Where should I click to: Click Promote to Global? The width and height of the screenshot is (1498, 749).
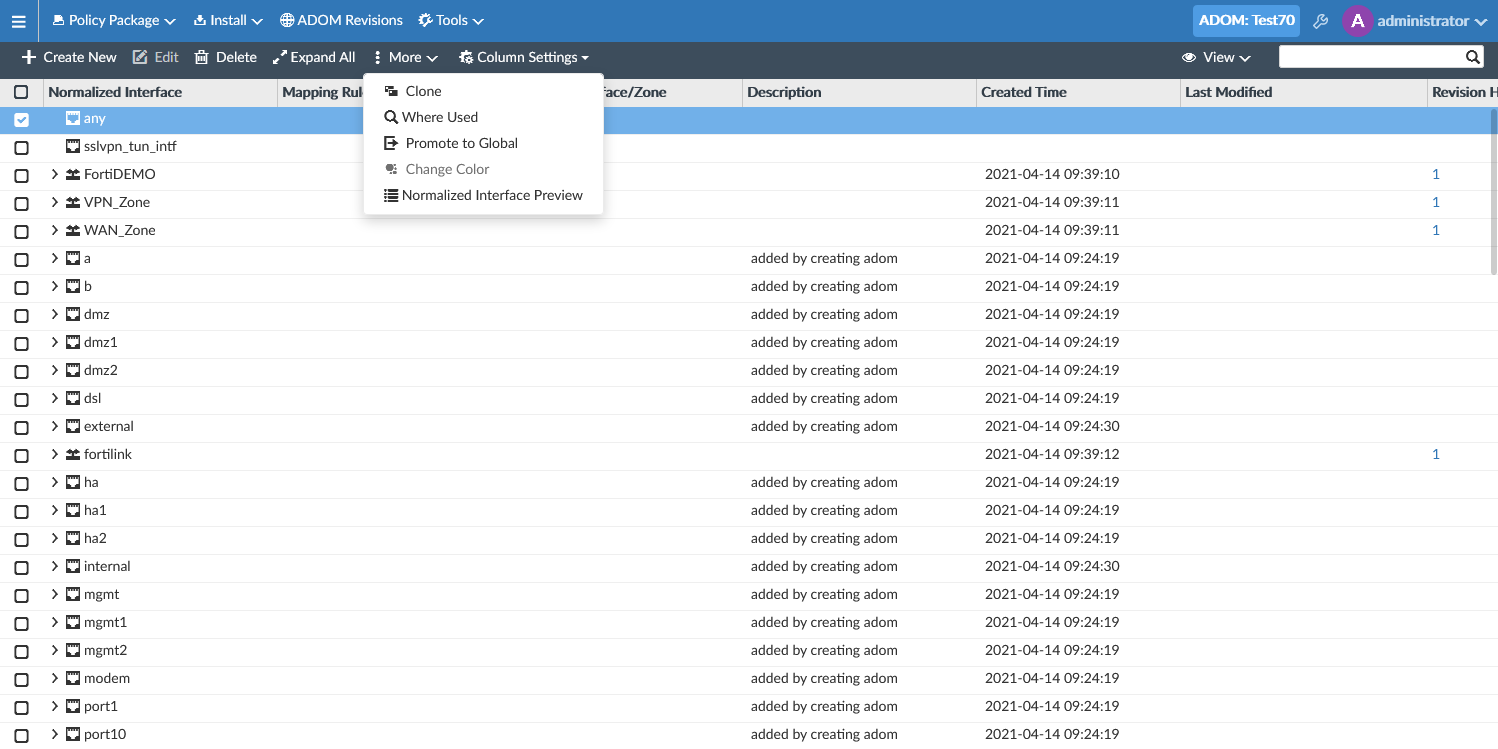tap(461, 142)
